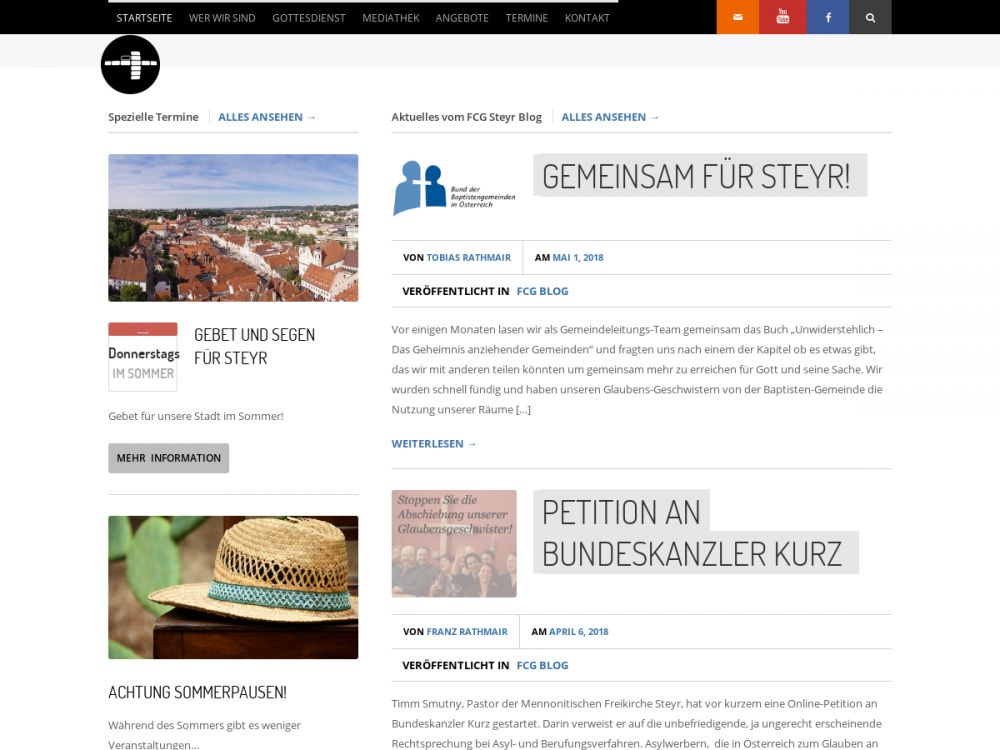The height and width of the screenshot is (750, 1000).
Task: Open author Tobias Rathmair's page
Action: coord(468,258)
